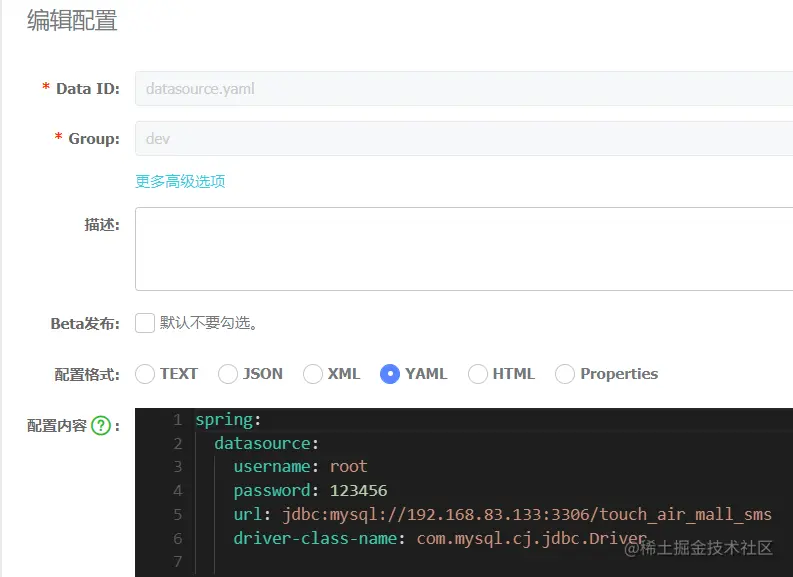
Task: Tick the Beta发布 checkbox
Action: [145, 323]
